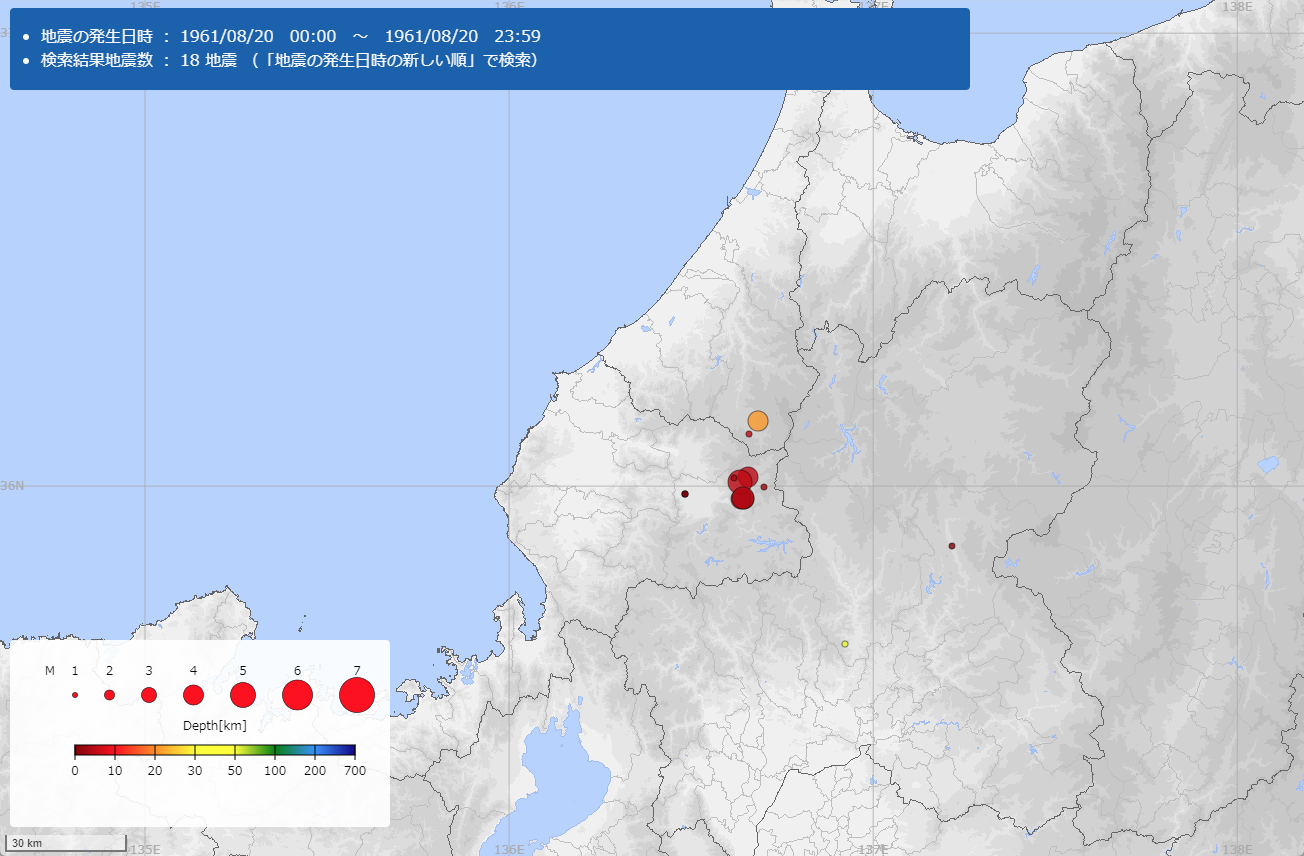This screenshot has width=1304, height=856.
Task: Click the magnitude 3 legend circle
Action: 149,695
